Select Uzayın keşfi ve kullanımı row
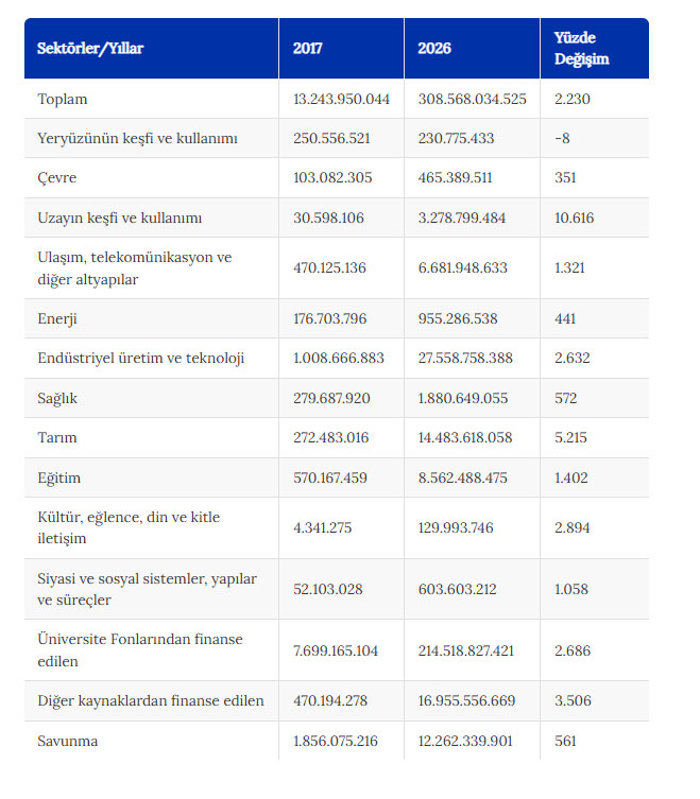The height and width of the screenshot is (799, 700). point(336,218)
